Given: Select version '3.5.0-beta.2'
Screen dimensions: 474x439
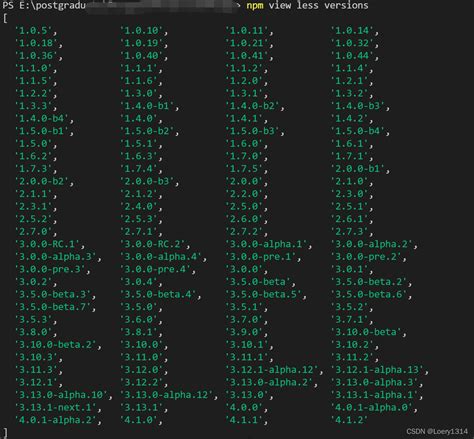Looking at the screenshot, I should pos(369,282).
